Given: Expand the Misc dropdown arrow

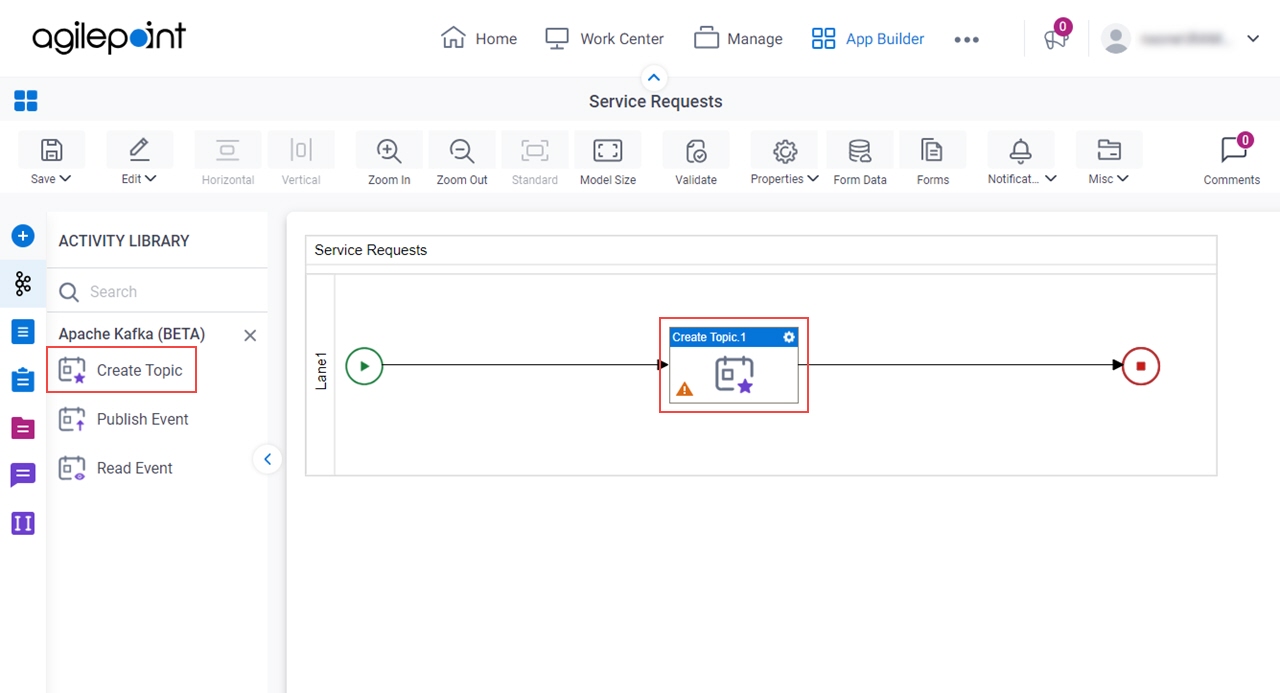Looking at the screenshot, I should (x=1123, y=179).
